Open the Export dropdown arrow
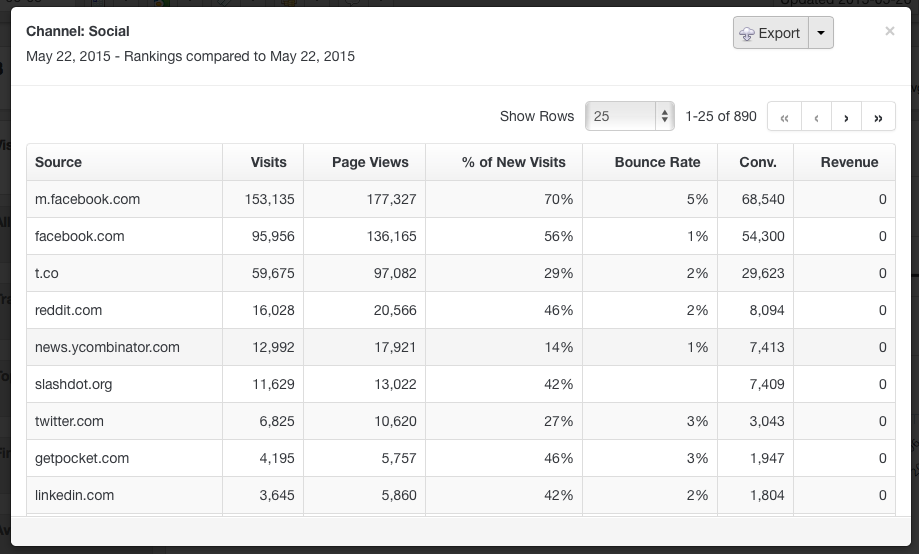919x554 pixels. tap(820, 33)
